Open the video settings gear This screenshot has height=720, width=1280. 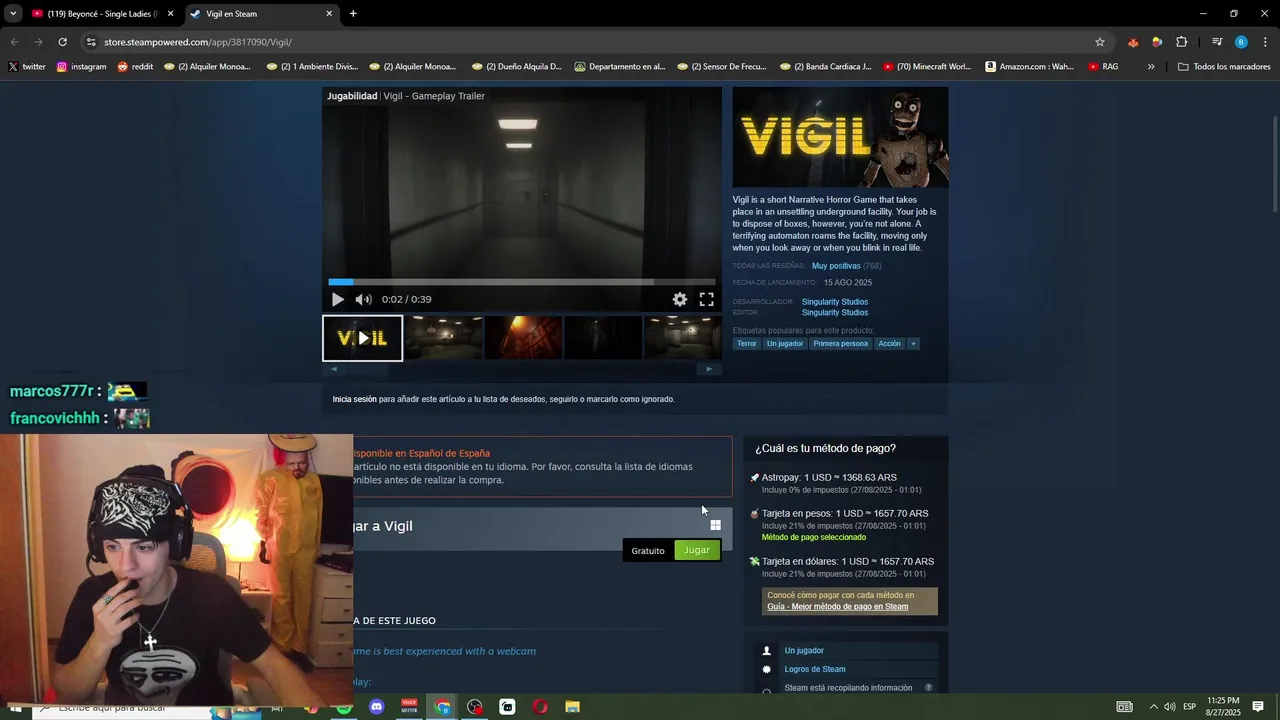[x=680, y=299]
